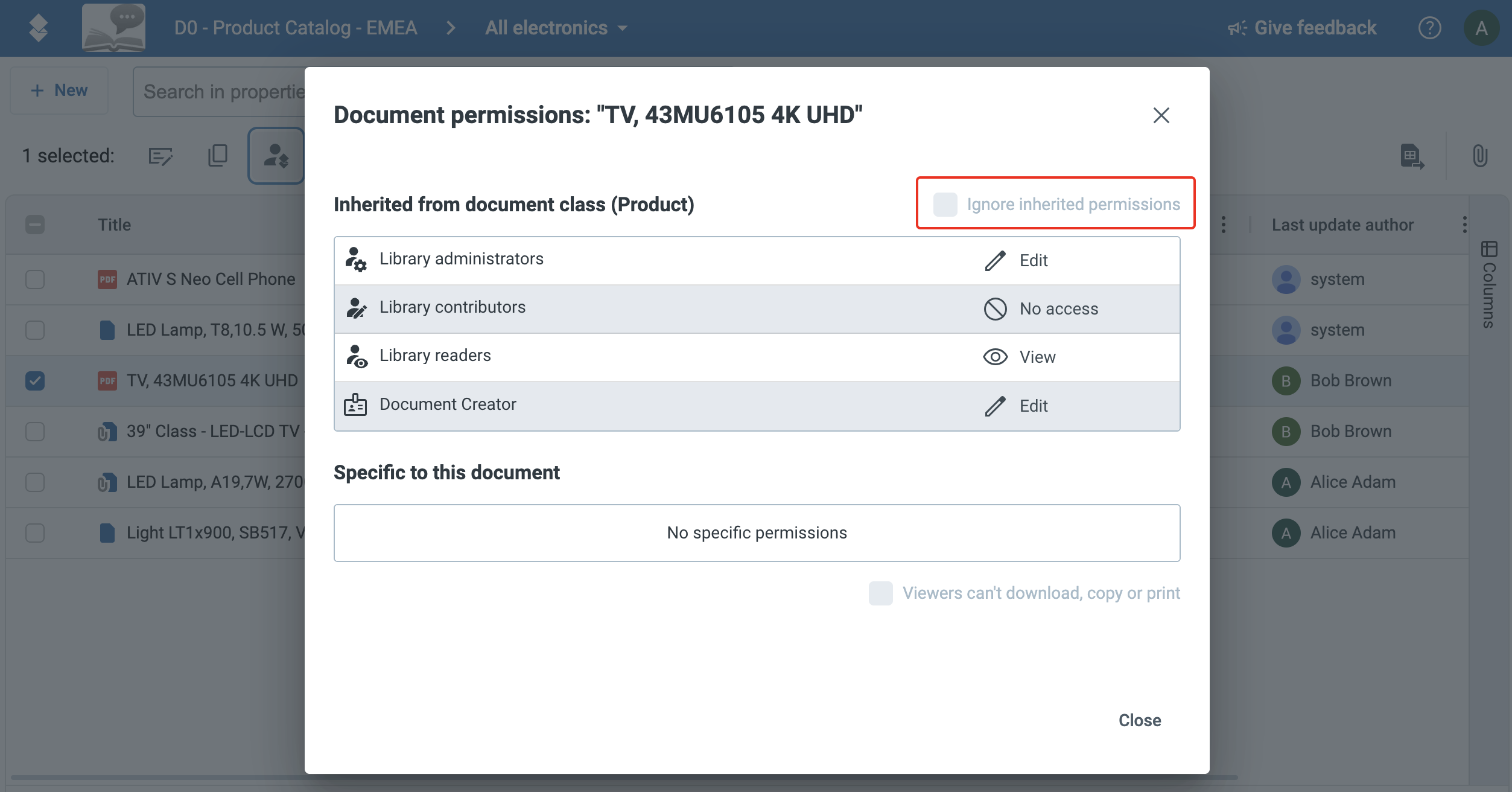Click Library readers group icon

pyautogui.click(x=356, y=356)
